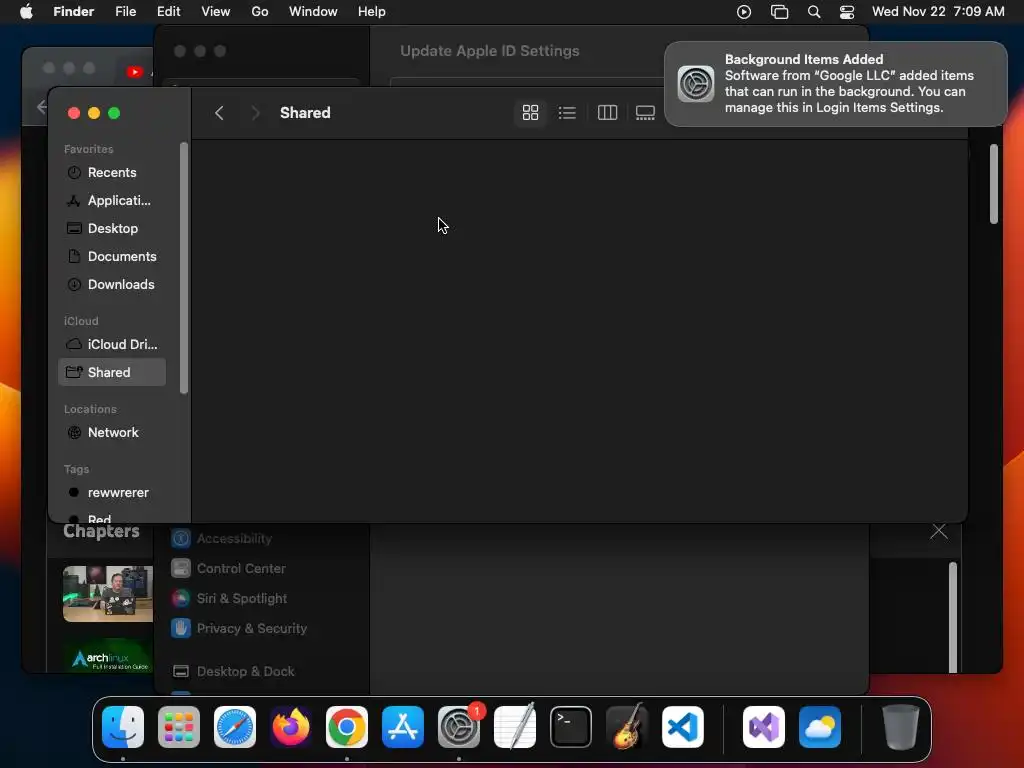Open App Store from the Dock
Viewport: 1024px width, 768px height.
(x=403, y=727)
